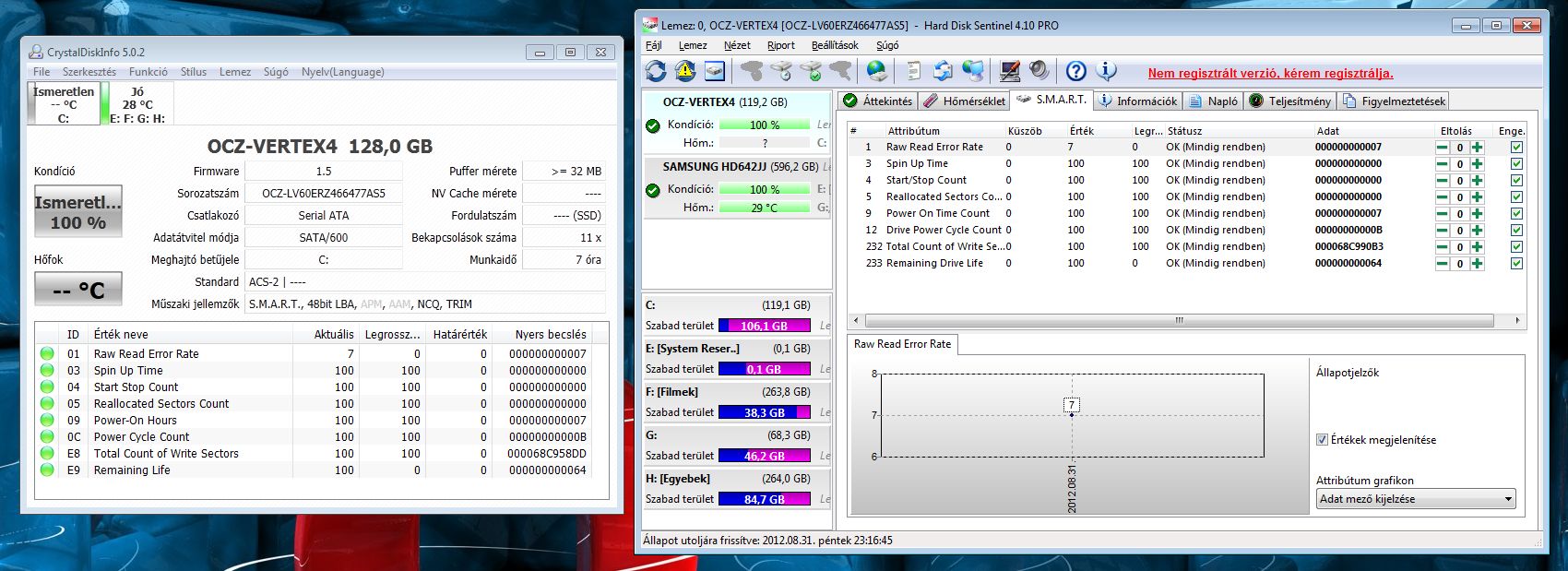Uncheck the enable checkbox for Raw Read Error Rate

pyautogui.click(x=1516, y=148)
